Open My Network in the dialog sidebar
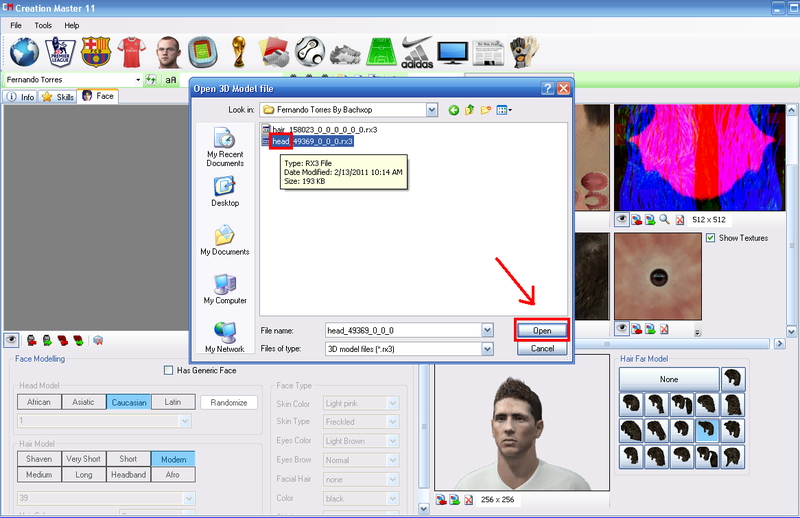Viewport: 800px width, 518px height. pos(225,335)
